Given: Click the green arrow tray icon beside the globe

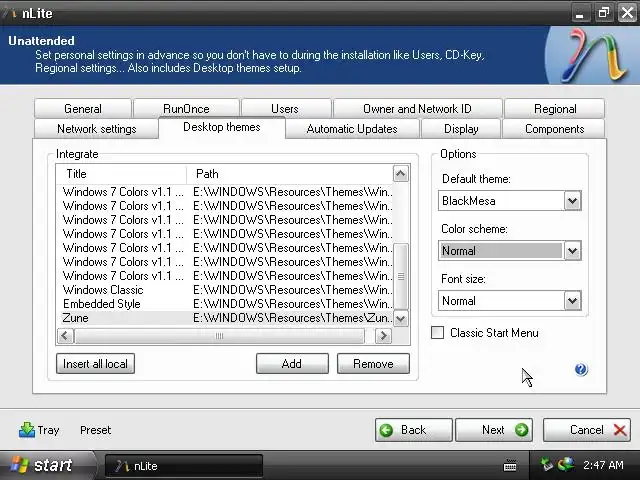Looking at the screenshot, I should (x=547, y=464).
